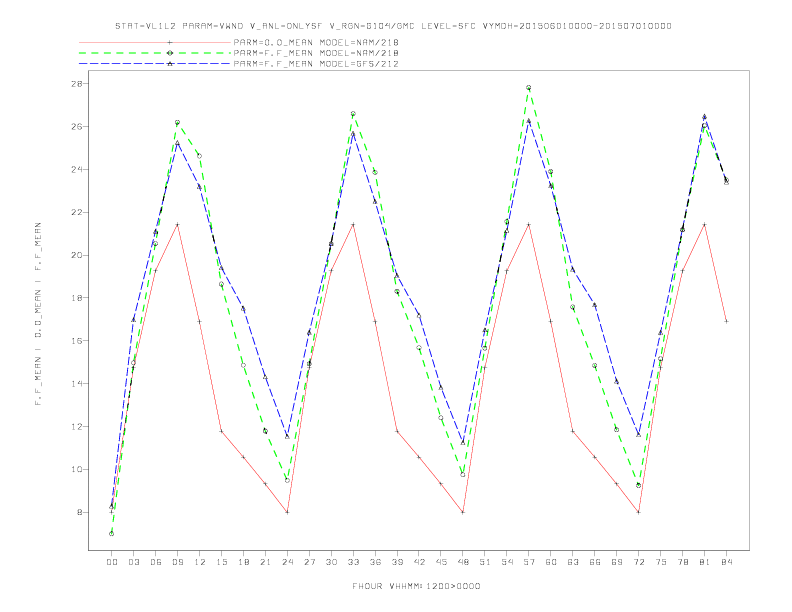This screenshot has height=612, width=792.
Task: Click x-axis tick label 03
Action: point(133,562)
